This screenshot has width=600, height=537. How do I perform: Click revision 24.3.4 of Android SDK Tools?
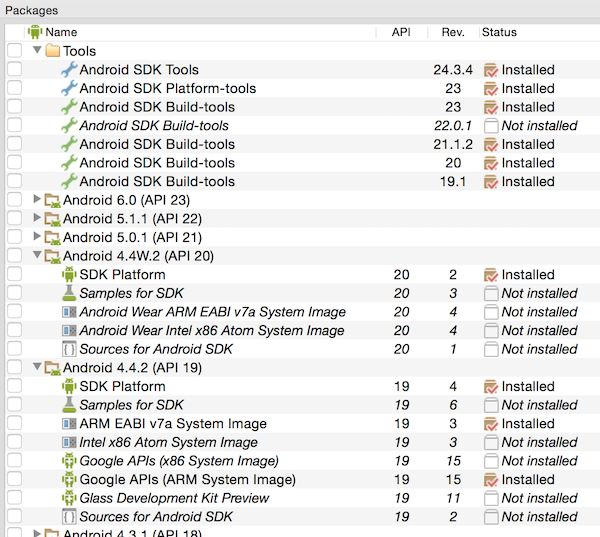[x=453, y=70]
